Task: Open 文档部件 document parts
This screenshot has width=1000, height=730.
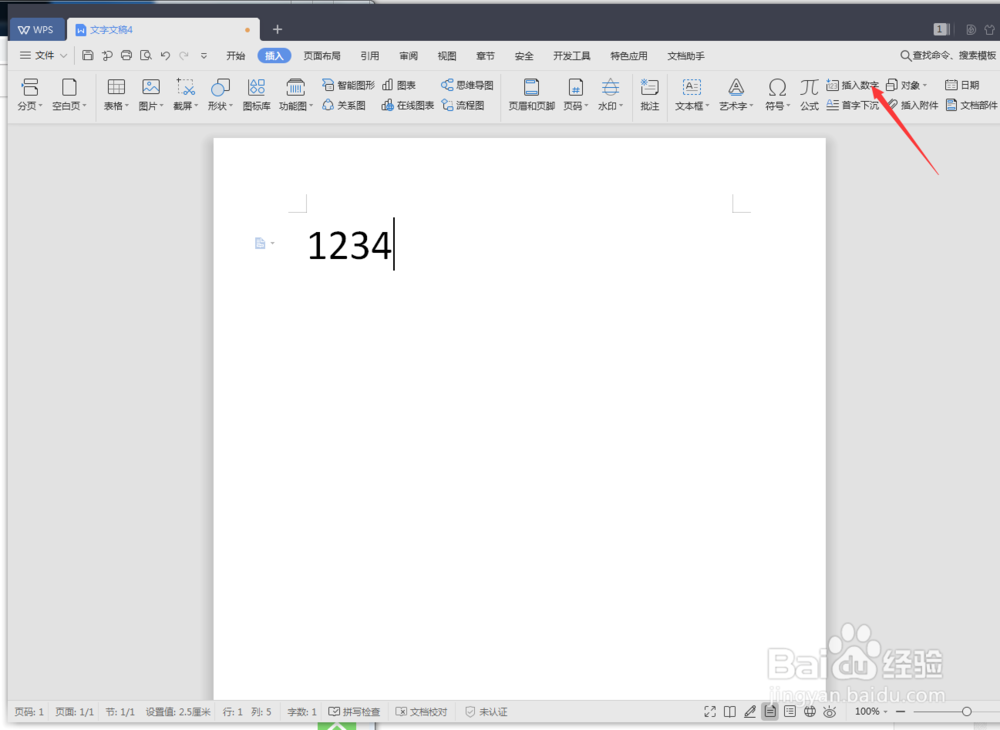Action: [x=971, y=105]
